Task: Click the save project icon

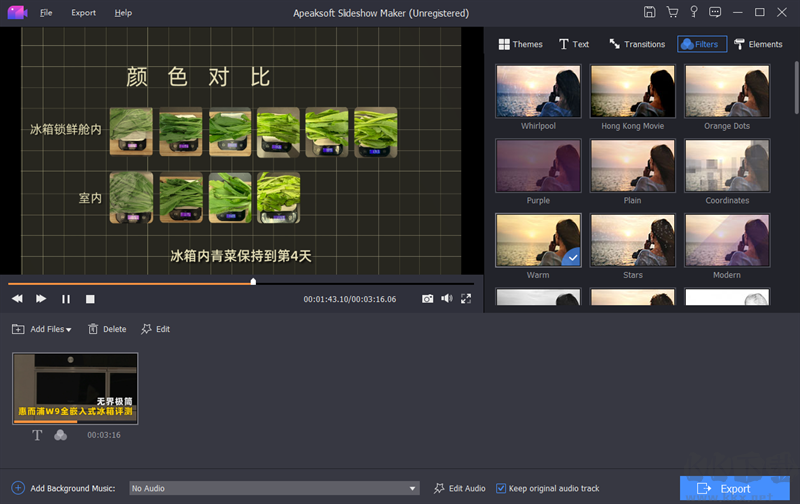Action: [x=650, y=12]
